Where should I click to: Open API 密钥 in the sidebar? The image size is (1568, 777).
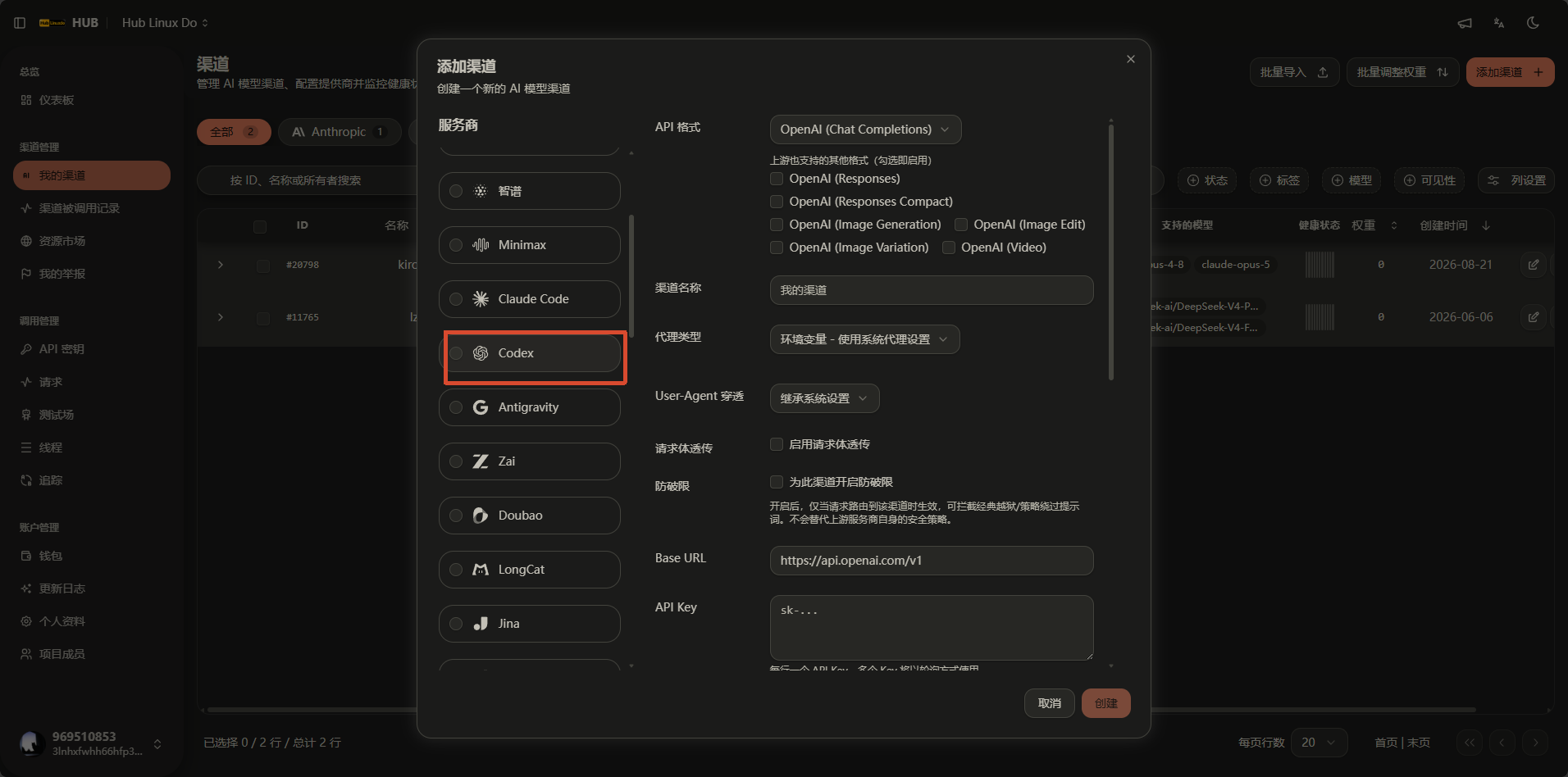tap(92, 349)
